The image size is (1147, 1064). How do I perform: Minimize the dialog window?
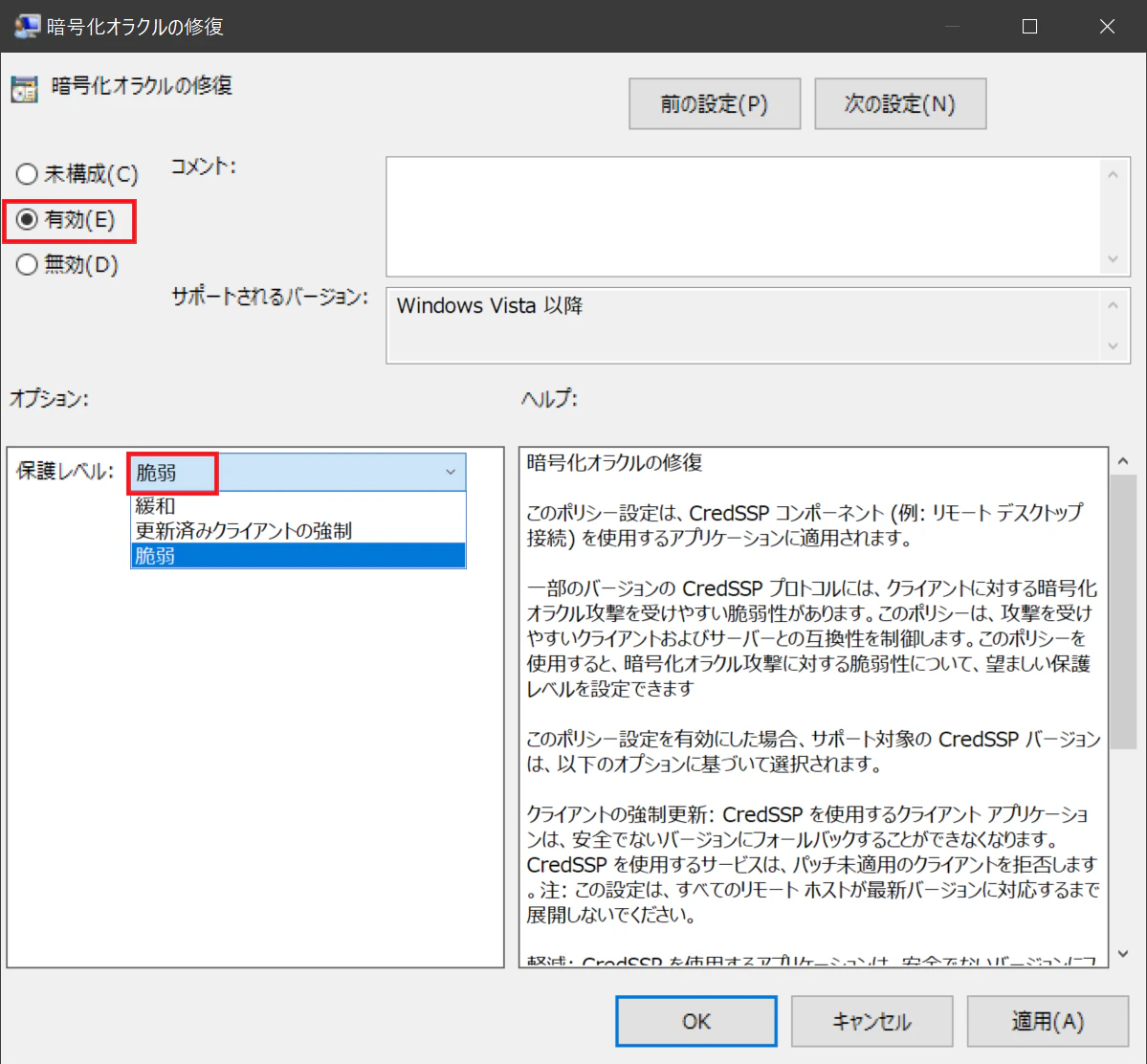tap(952, 27)
